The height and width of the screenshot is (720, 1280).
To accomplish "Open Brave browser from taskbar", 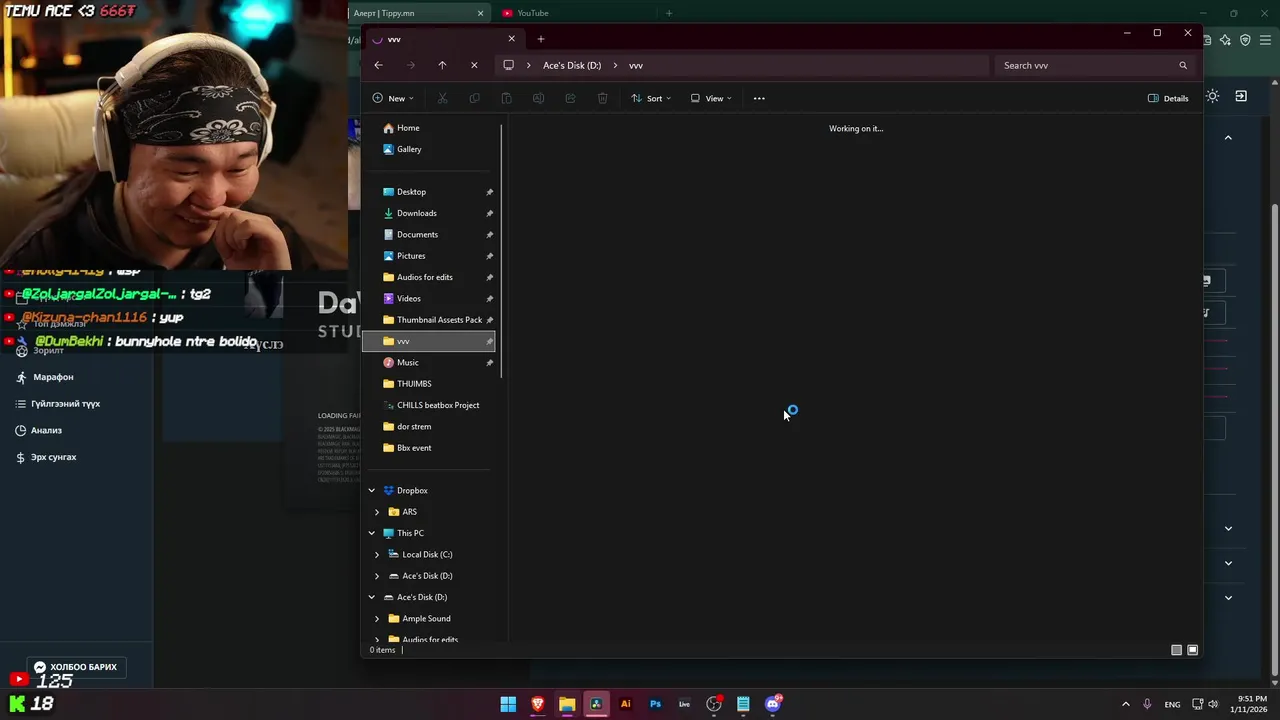I will [x=538, y=704].
